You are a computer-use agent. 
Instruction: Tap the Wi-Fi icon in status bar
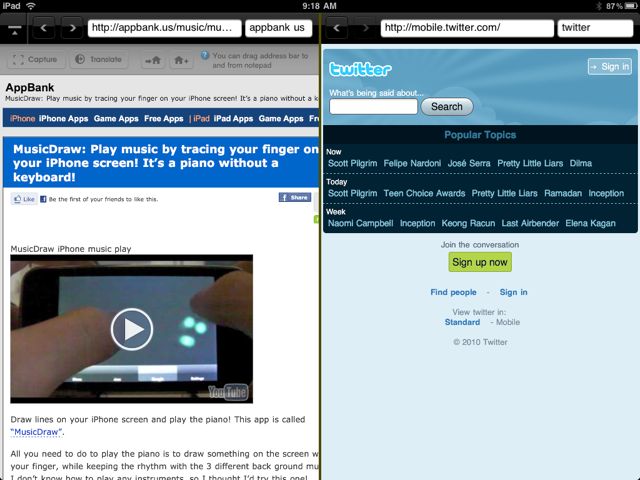[31, 6]
